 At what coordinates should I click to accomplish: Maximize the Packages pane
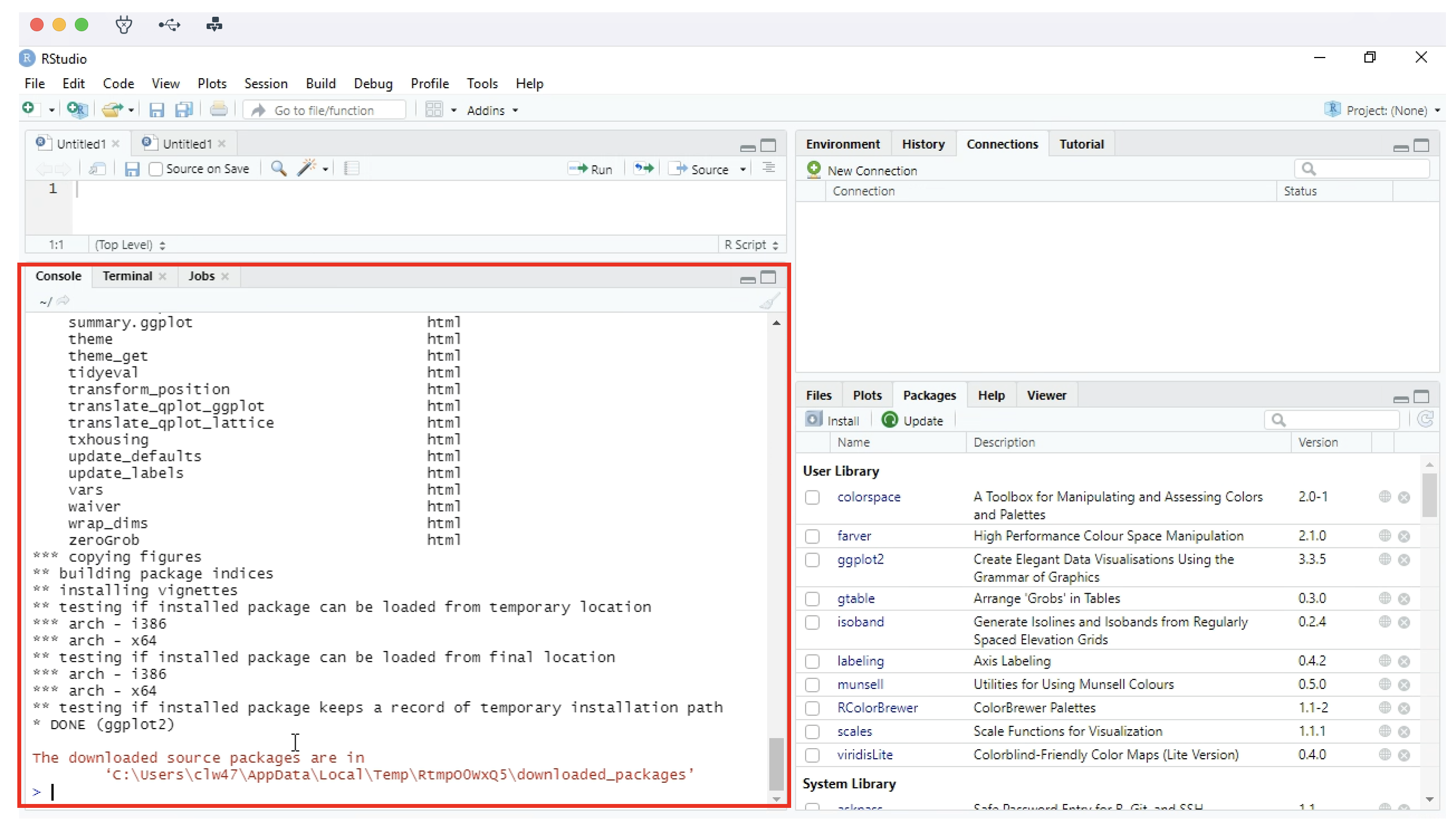1420,396
